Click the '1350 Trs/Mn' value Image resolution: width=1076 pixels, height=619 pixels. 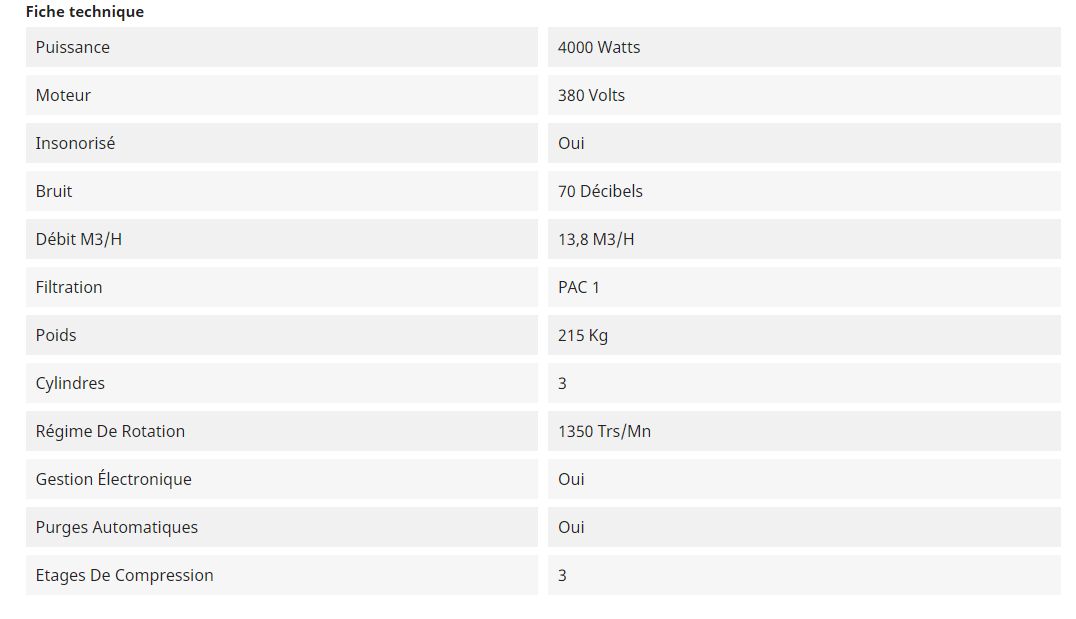coord(604,431)
